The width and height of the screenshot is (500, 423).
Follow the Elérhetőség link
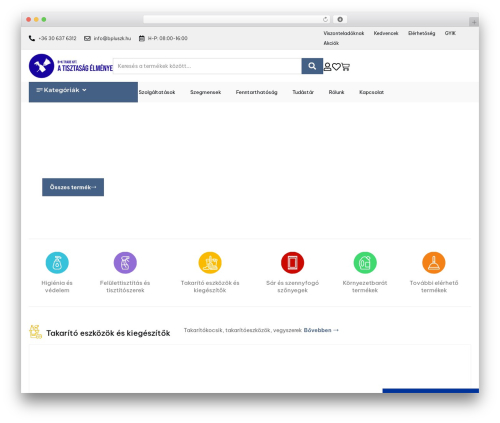point(422,33)
